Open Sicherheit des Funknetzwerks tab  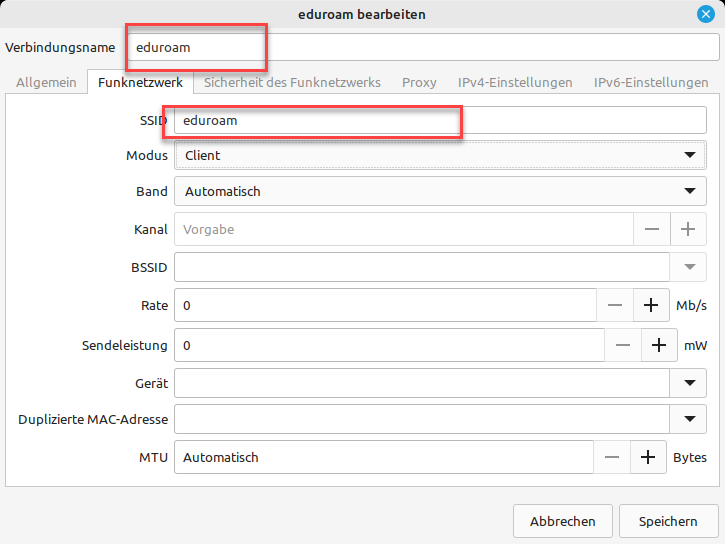(x=292, y=82)
